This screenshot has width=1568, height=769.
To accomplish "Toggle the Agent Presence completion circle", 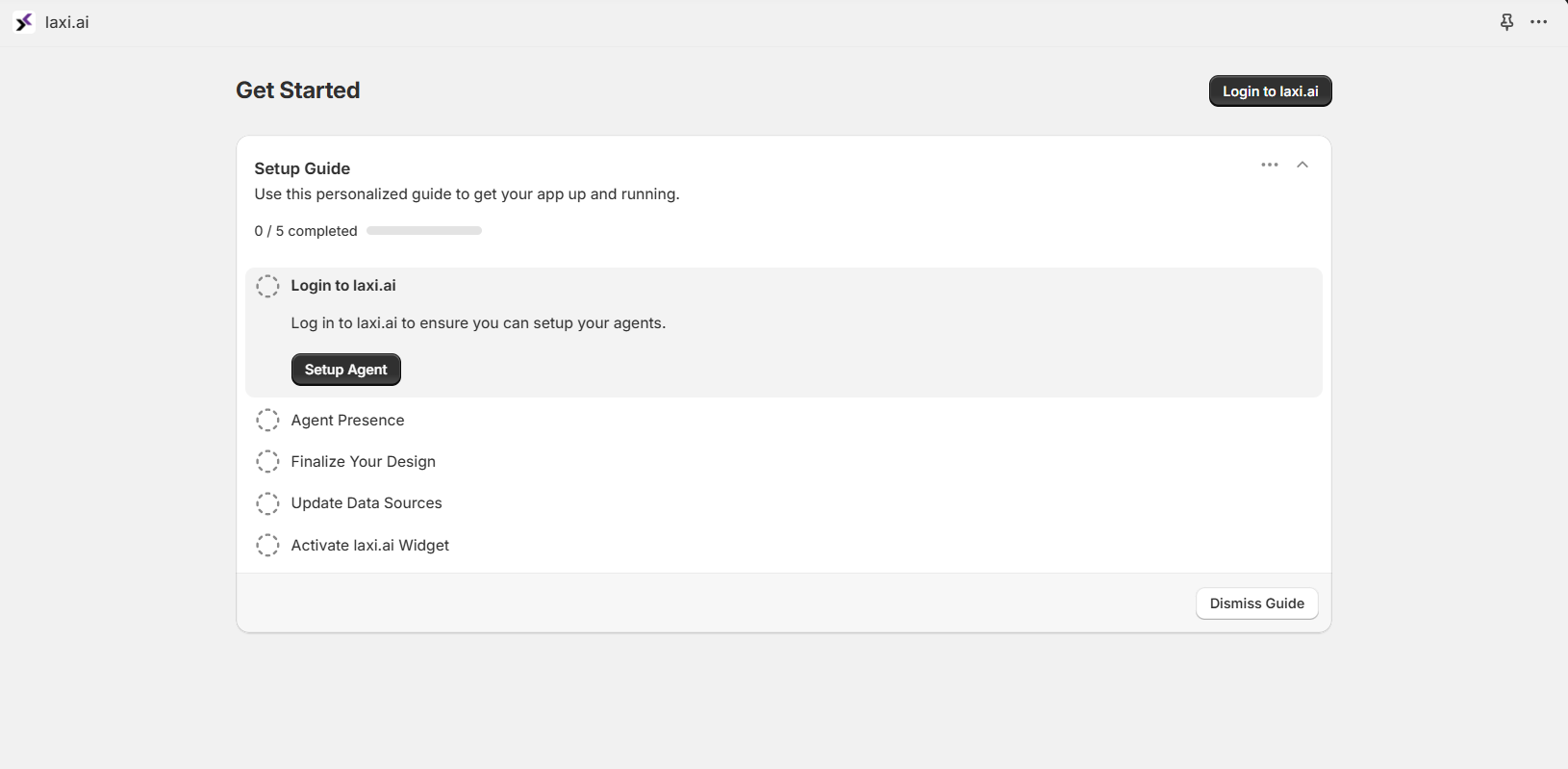I will 267,420.
